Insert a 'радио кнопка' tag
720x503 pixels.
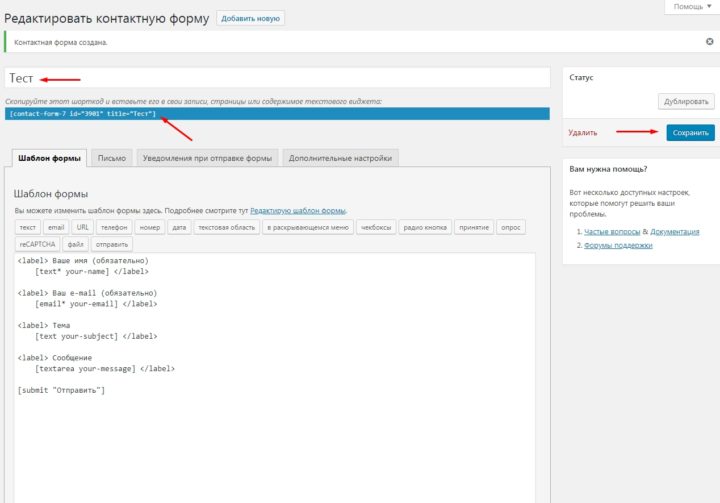click(425, 227)
